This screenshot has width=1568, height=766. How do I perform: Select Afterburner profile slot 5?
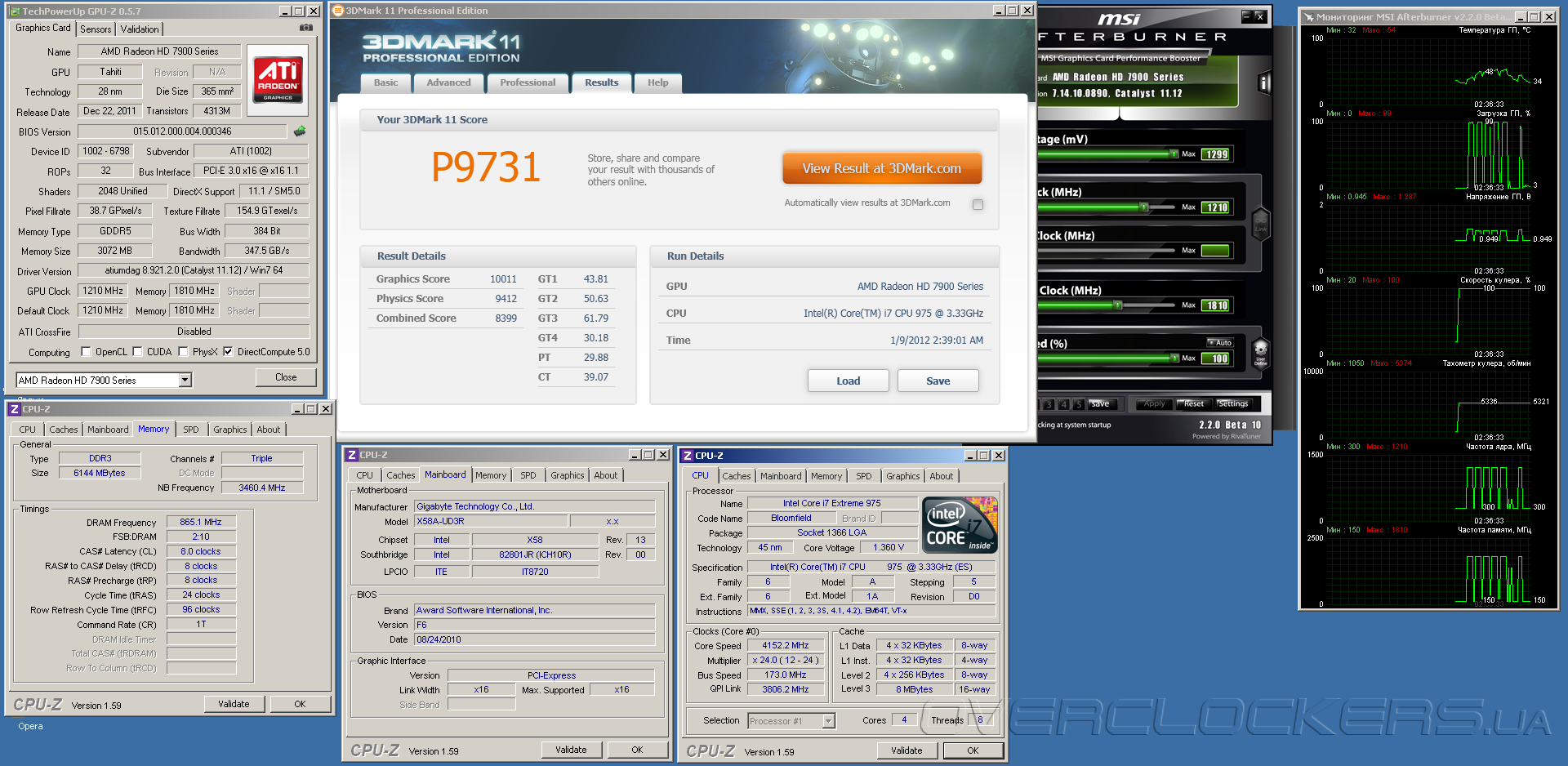(1079, 404)
